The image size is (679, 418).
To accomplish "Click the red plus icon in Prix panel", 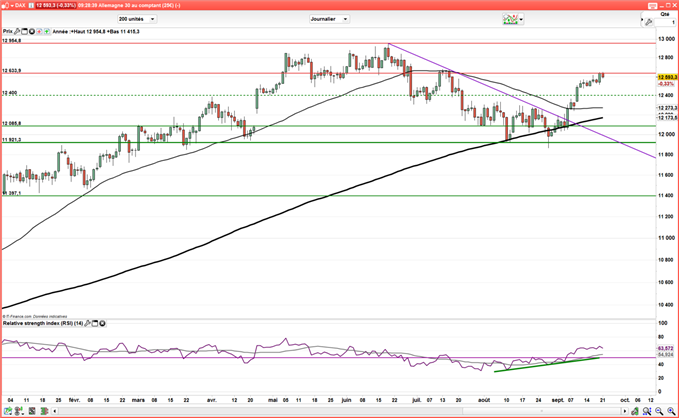I will pyautogui.click(x=39, y=31).
